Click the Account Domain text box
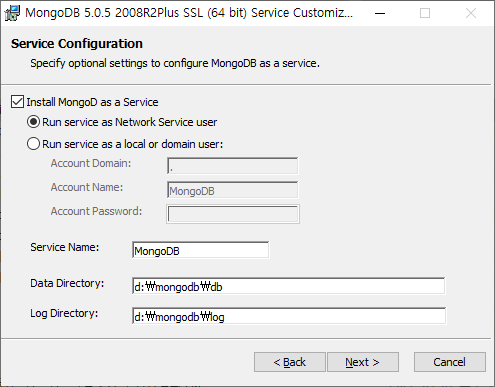This screenshot has height=387, width=495. coord(232,166)
